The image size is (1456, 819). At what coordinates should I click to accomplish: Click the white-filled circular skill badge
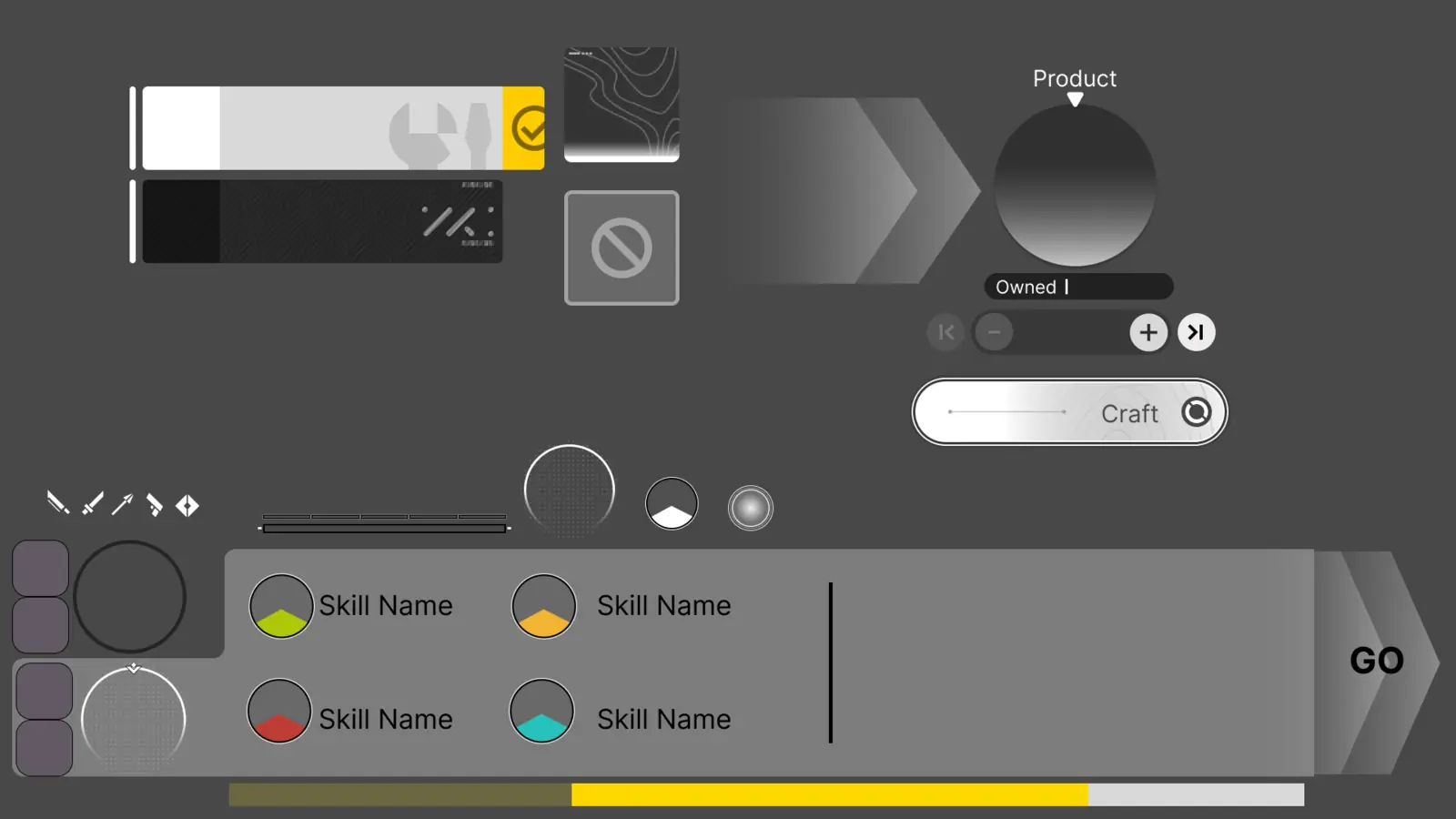pos(672,503)
